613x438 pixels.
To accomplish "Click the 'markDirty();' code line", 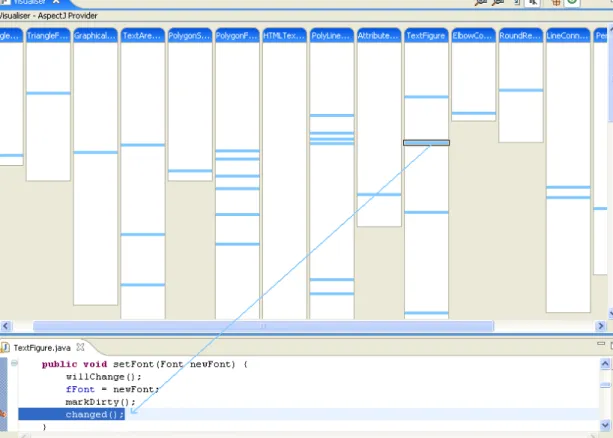I will point(100,402).
